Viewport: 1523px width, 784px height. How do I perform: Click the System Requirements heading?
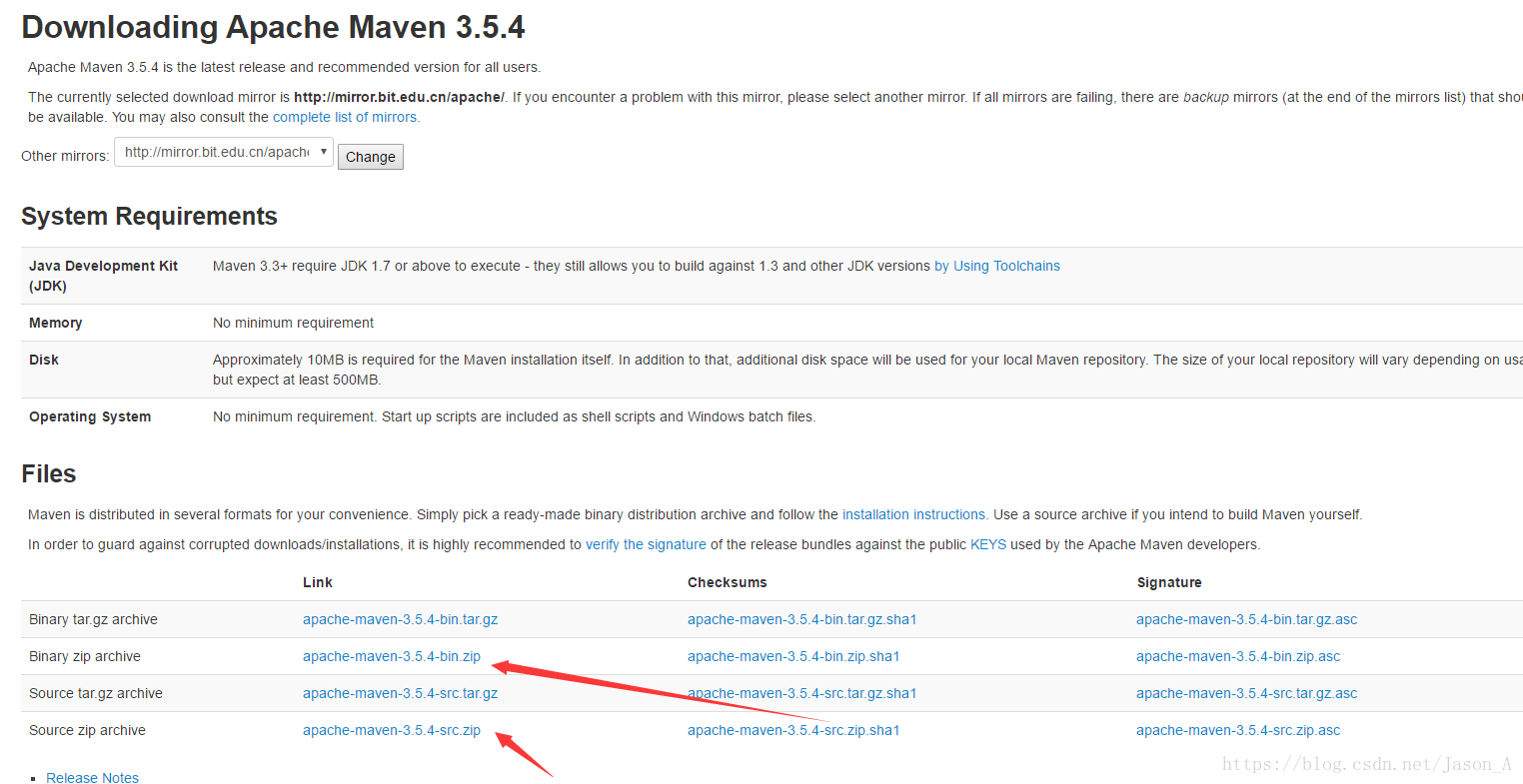coord(149,217)
